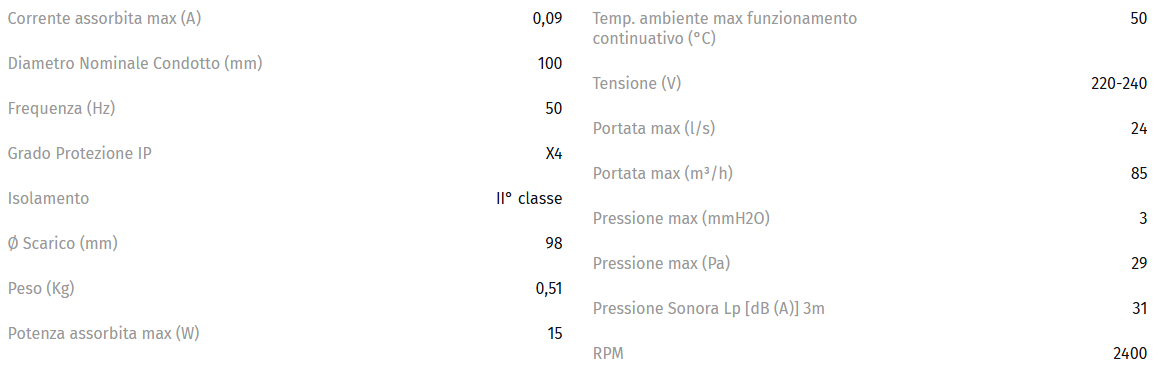Image resolution: width=1170 pixels, height=374 pixels.
Task: Select the Isolamento label
Action: (x=49, y=199)
